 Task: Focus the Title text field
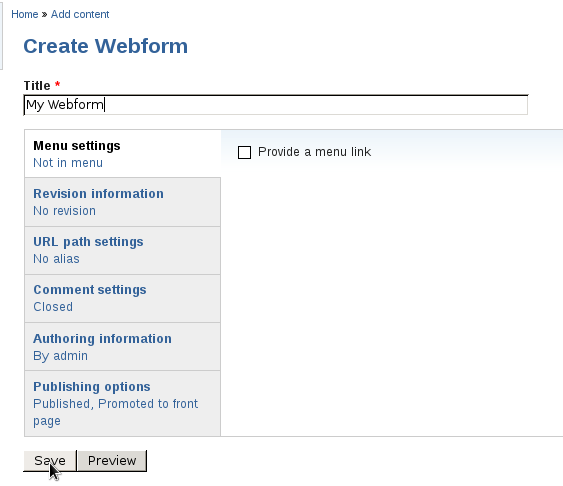tap(276, 105)
